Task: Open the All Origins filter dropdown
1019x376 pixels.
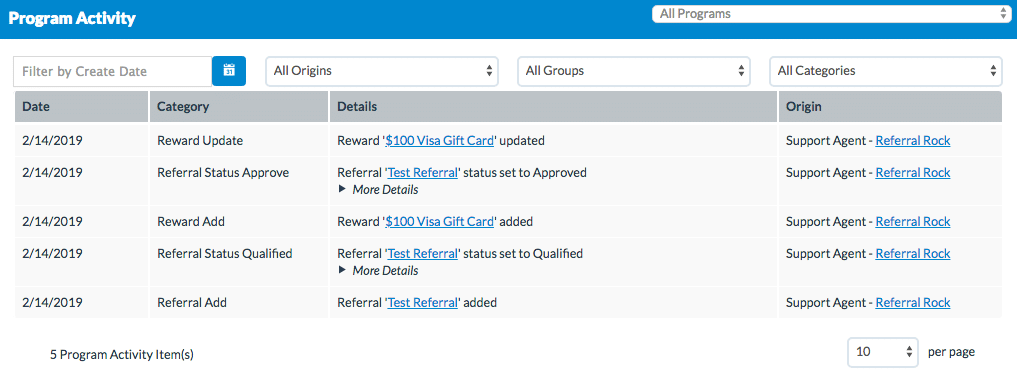Action: click(x=381, y=71)
